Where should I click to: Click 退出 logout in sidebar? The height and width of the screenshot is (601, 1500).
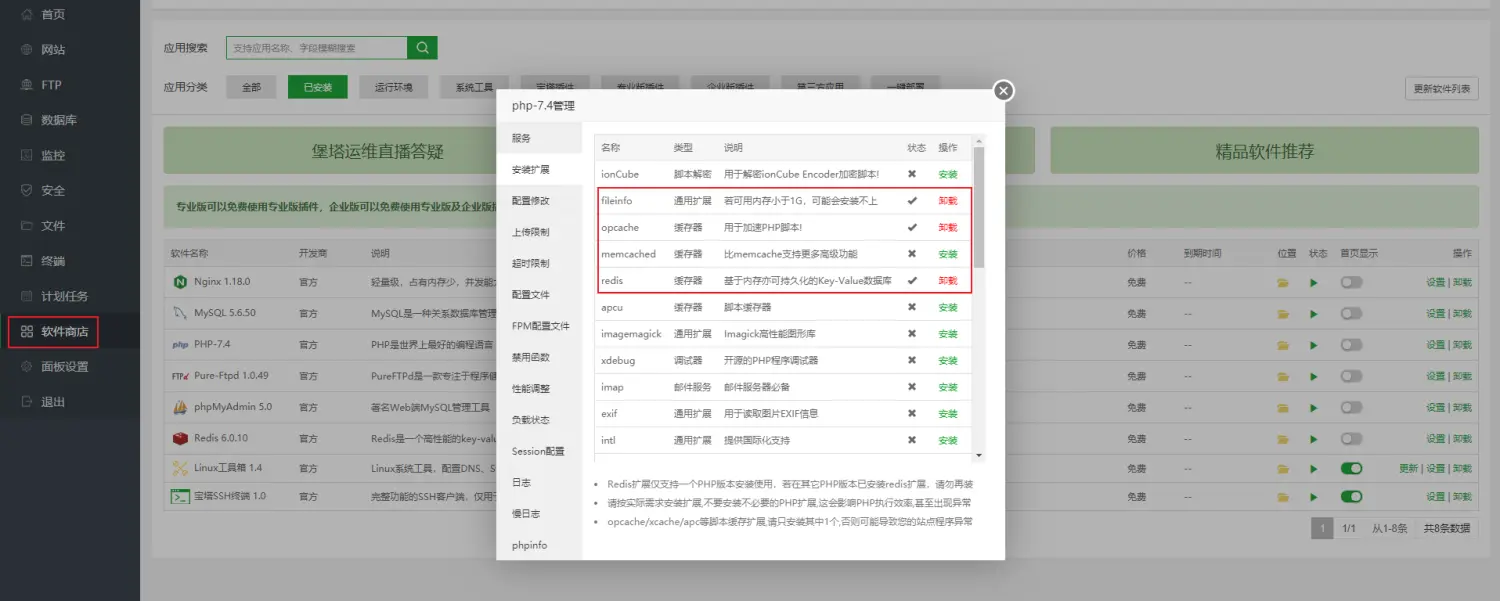click(53, 402)
